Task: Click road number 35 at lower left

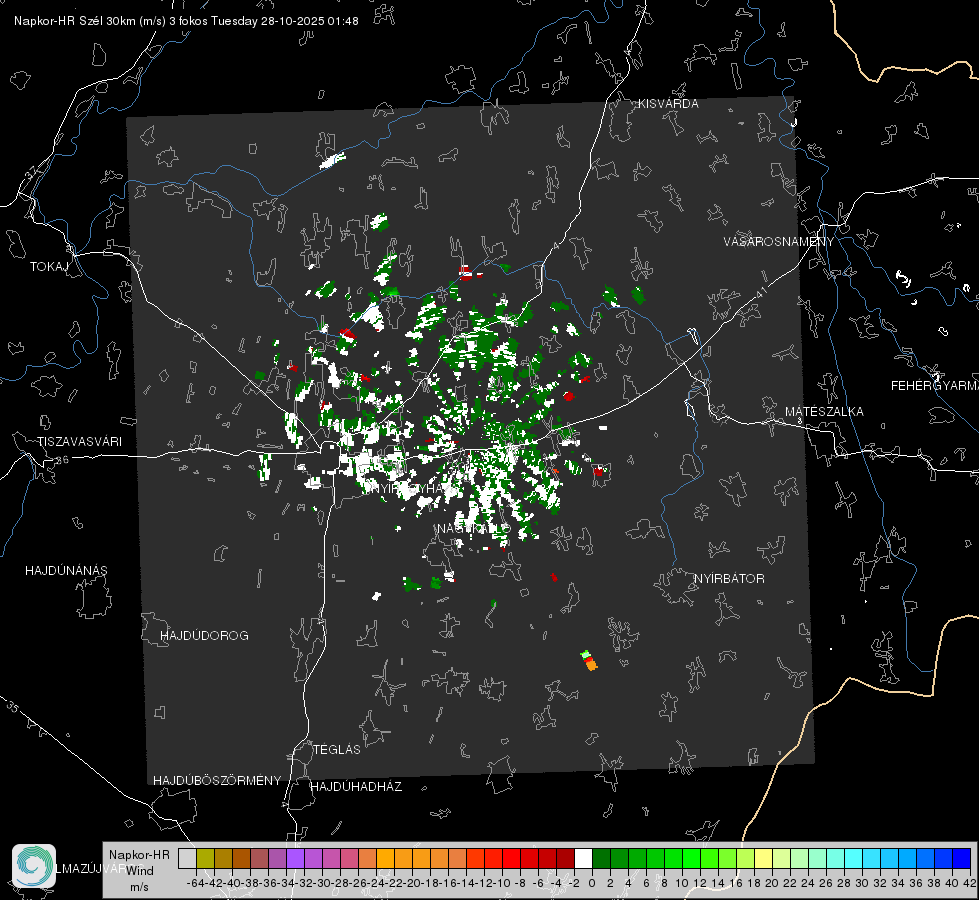Action: click(12, 707)
